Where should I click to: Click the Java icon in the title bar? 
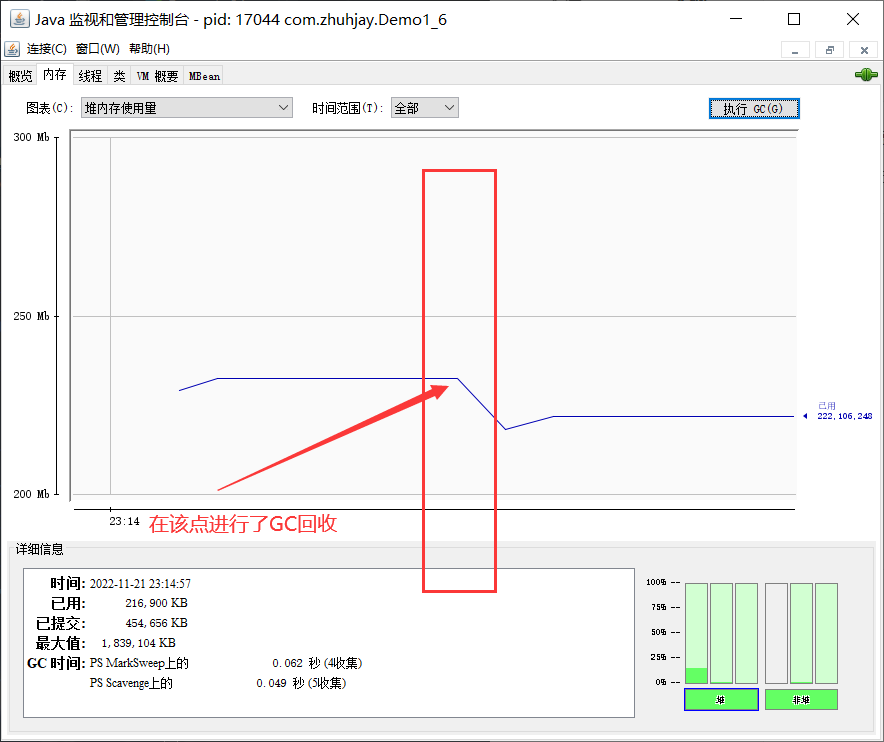18,19
